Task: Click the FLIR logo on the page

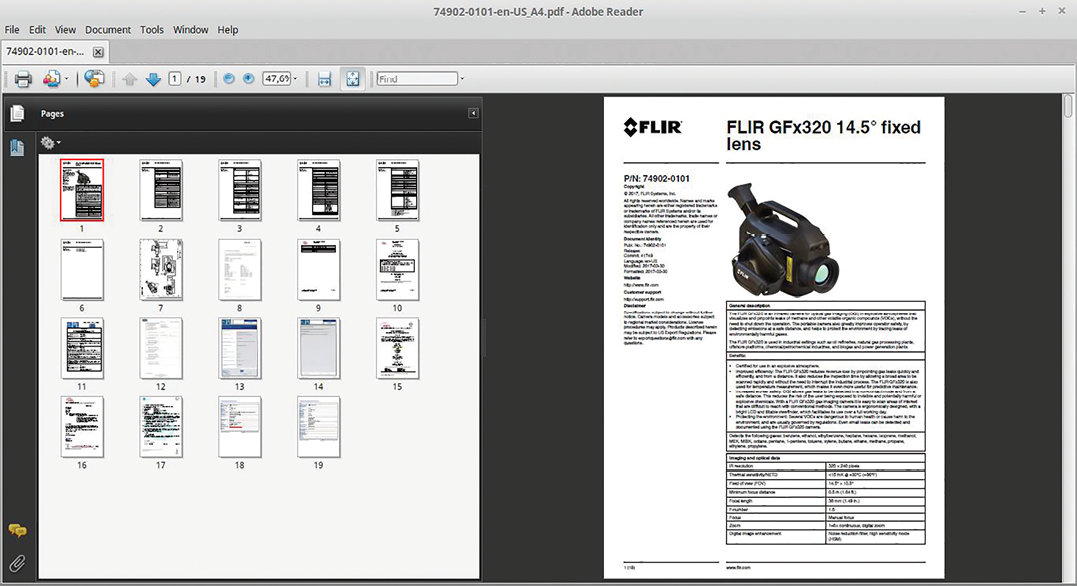Action: (x=653, y=128)
